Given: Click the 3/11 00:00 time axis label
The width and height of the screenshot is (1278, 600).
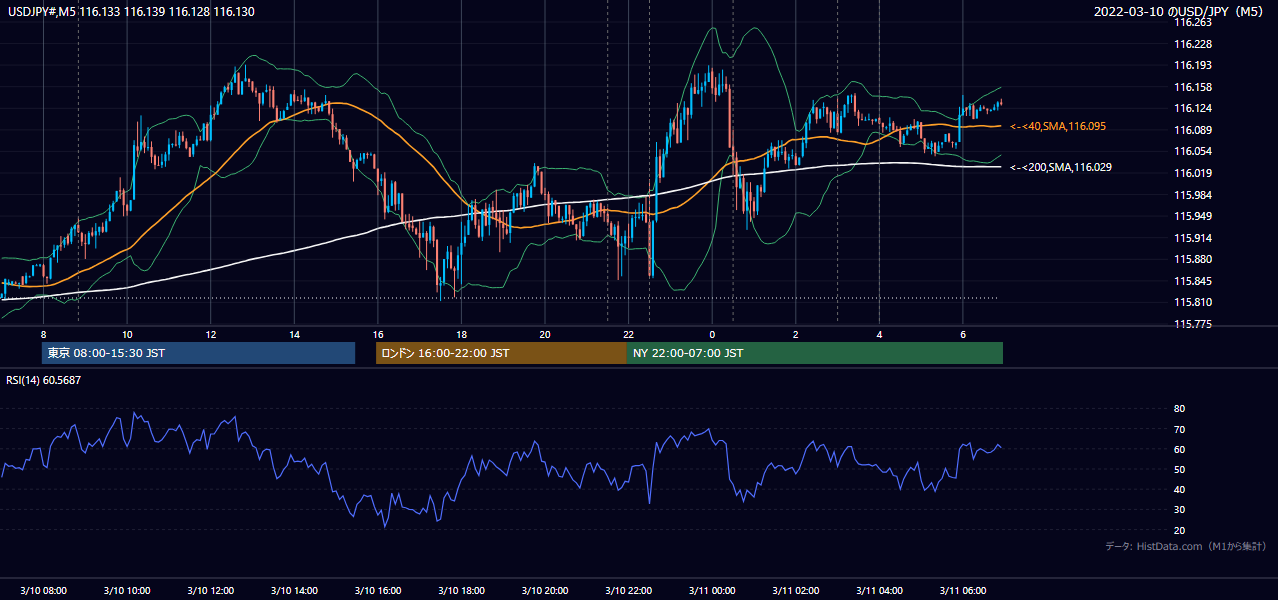Looking at the screenshot, I should pyautogui.click(x=711, y=591).
